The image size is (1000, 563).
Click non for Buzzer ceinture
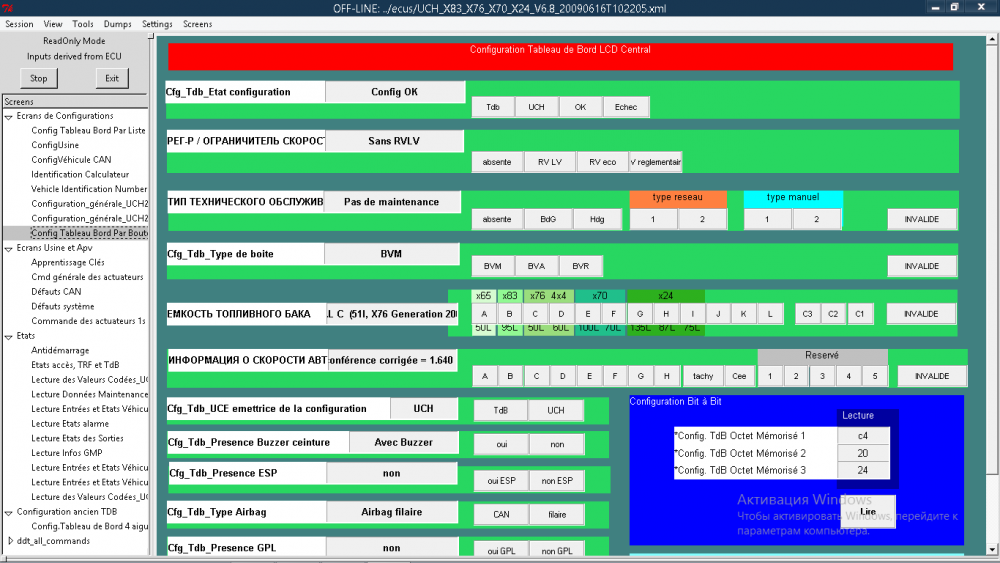pos(557,444)
